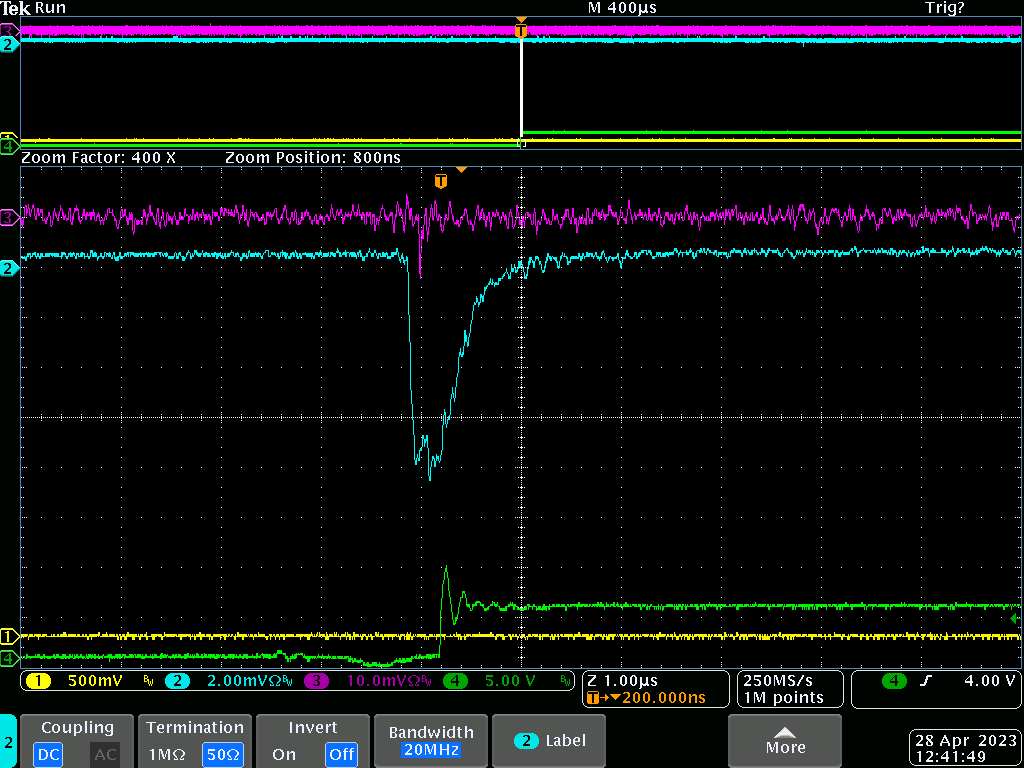Click the orange trigger T marker above zoomed waveform
Image resolution: width=1024 pixels, height=768 pixels.
click(x=441, y=181)
